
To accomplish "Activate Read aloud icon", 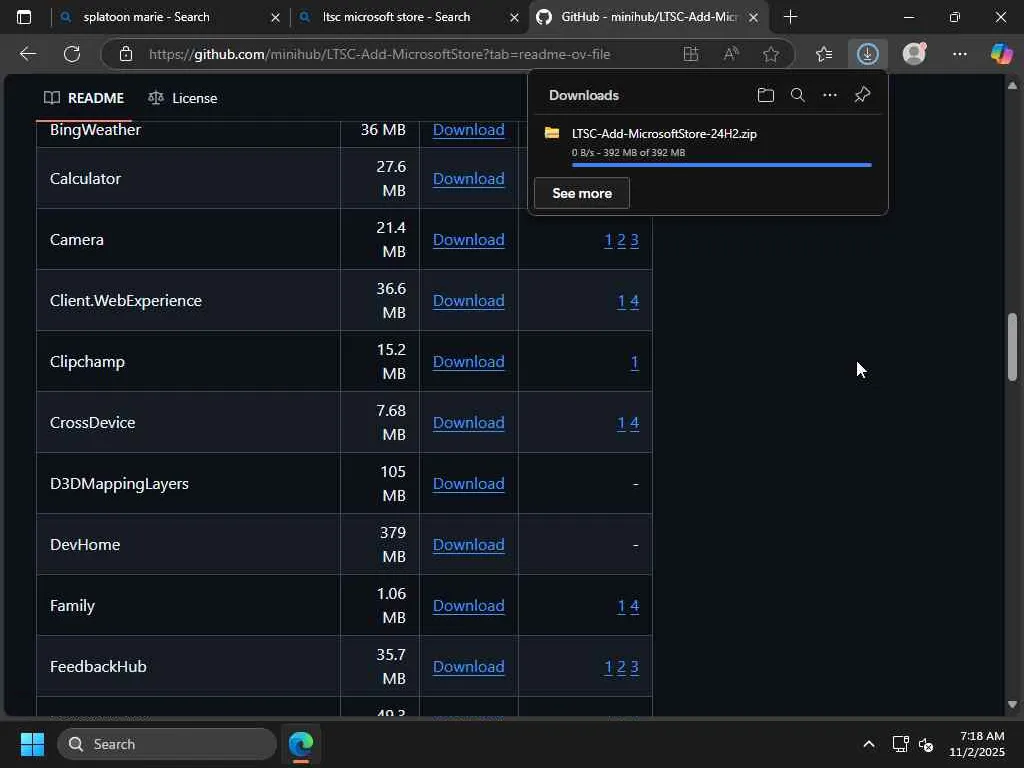I will point(731,54).
